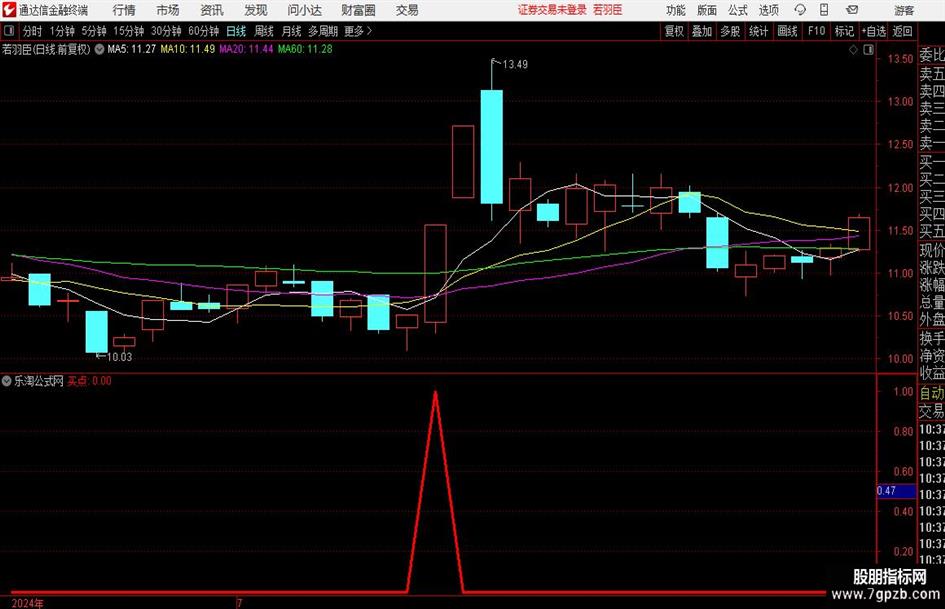Switch to the 15分钟 period tab
Viewport: 945px width, 609px height.
click(x=129, y=31)
